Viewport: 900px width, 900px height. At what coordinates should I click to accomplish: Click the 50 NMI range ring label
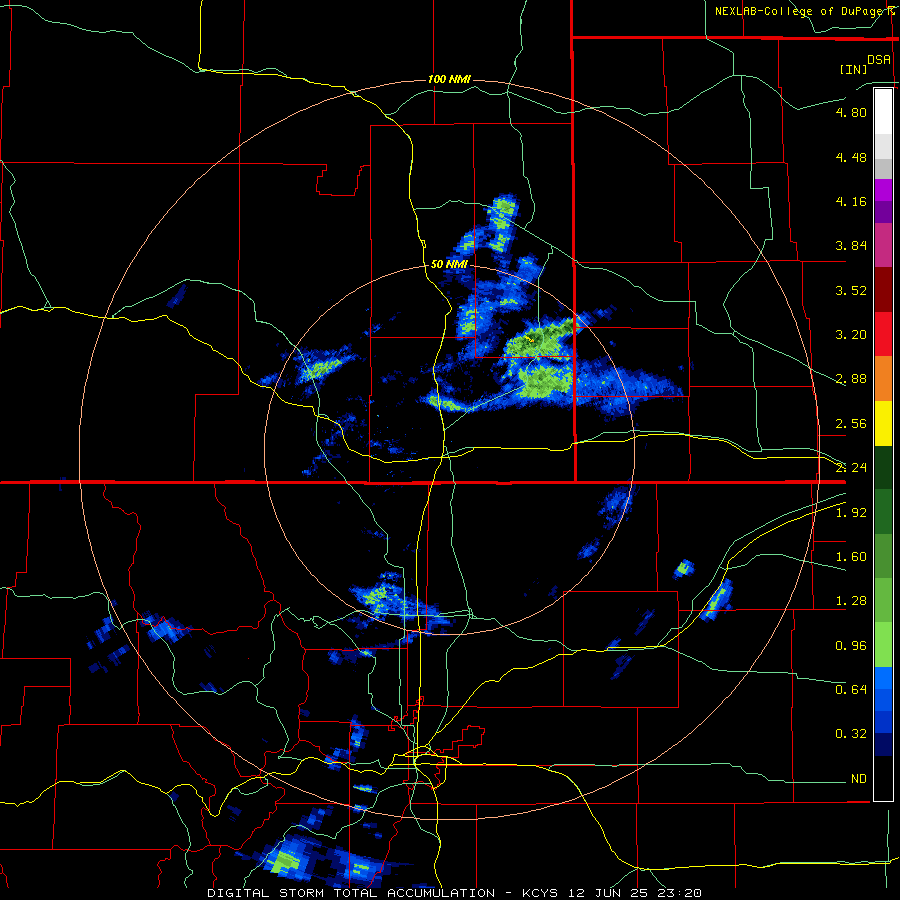(x=449, y=264)
